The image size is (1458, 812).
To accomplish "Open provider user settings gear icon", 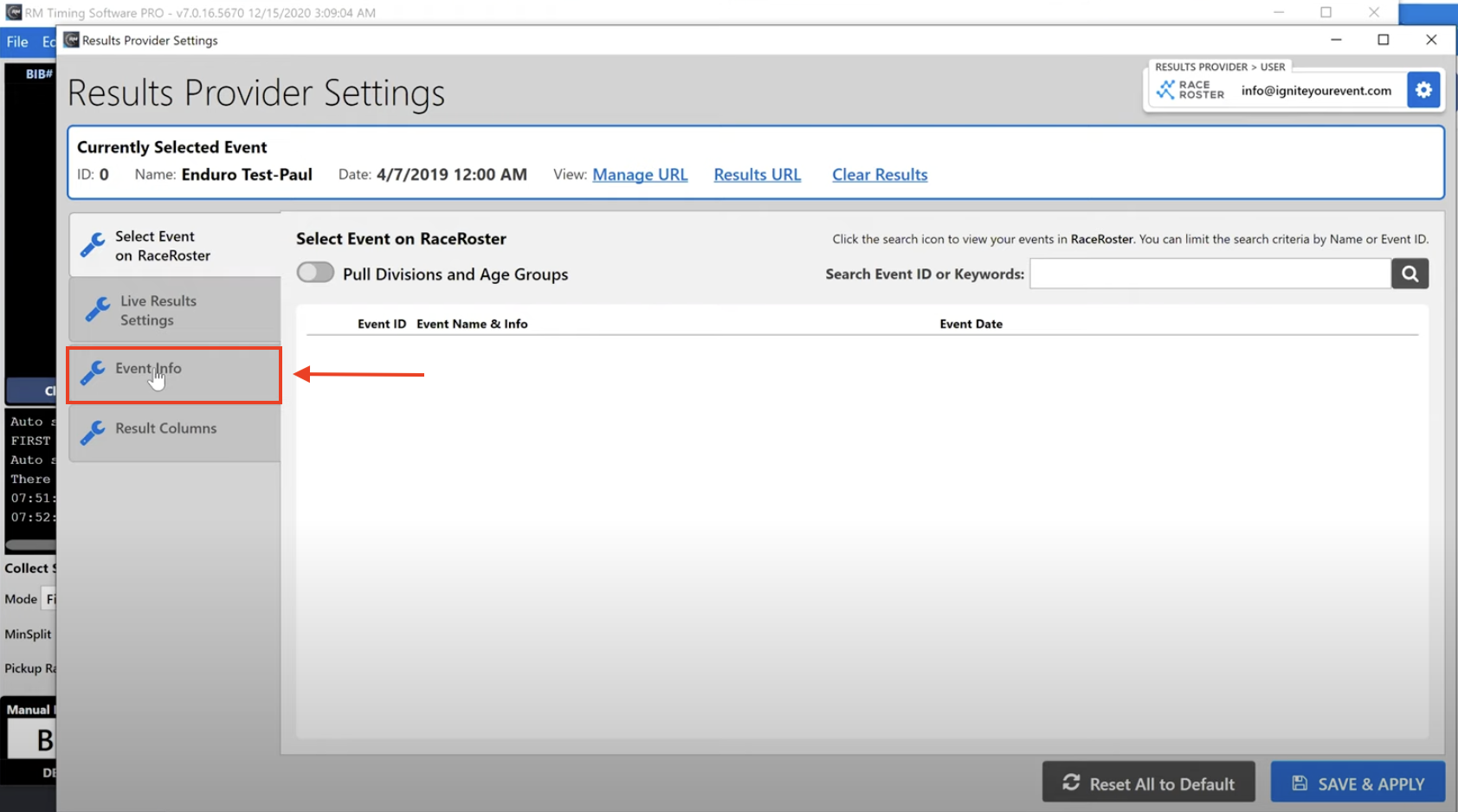I will [x=1423, y=90].
